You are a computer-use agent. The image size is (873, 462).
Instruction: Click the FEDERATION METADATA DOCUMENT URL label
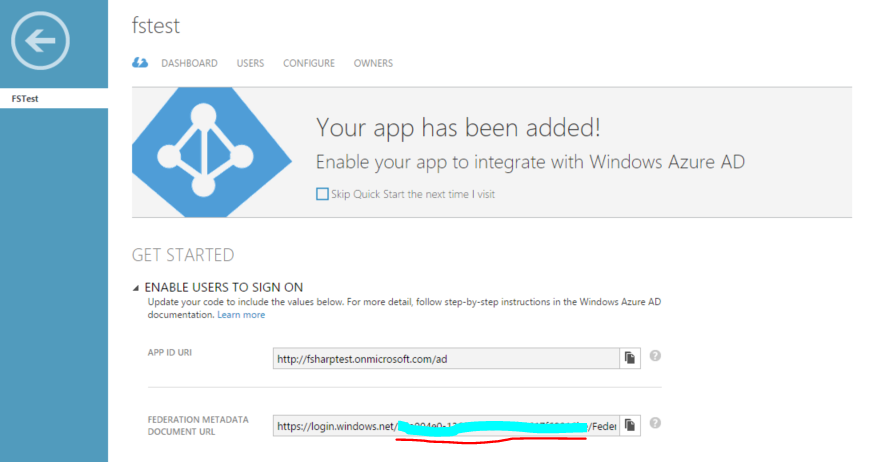click(x=198, y=425)
